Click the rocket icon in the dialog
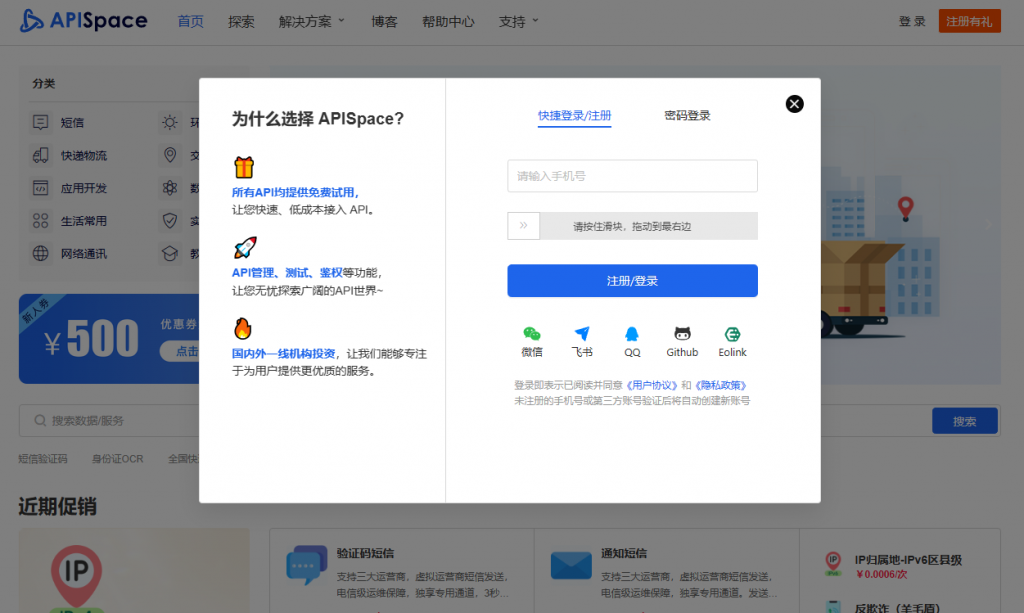The image size is (1024, 613). pos(245,247)
